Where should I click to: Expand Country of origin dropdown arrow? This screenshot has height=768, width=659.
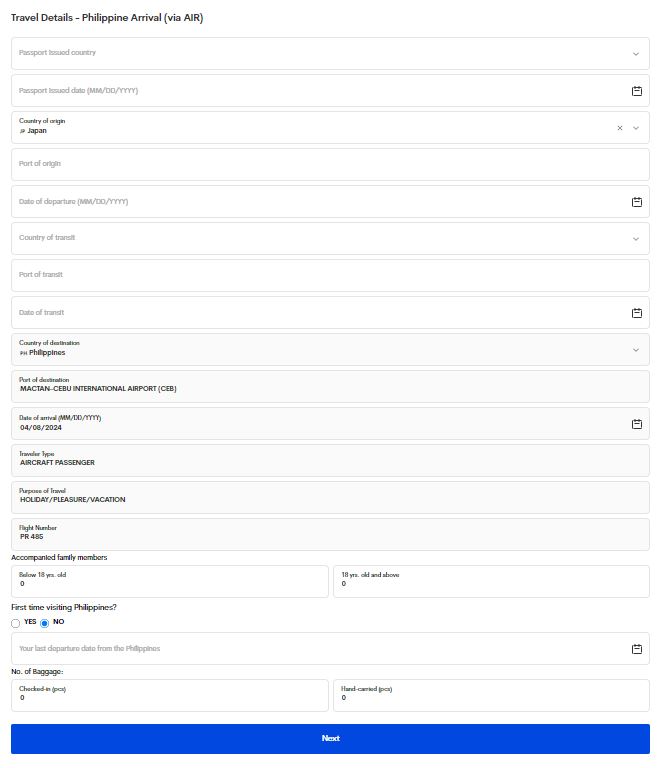[636, 128]
